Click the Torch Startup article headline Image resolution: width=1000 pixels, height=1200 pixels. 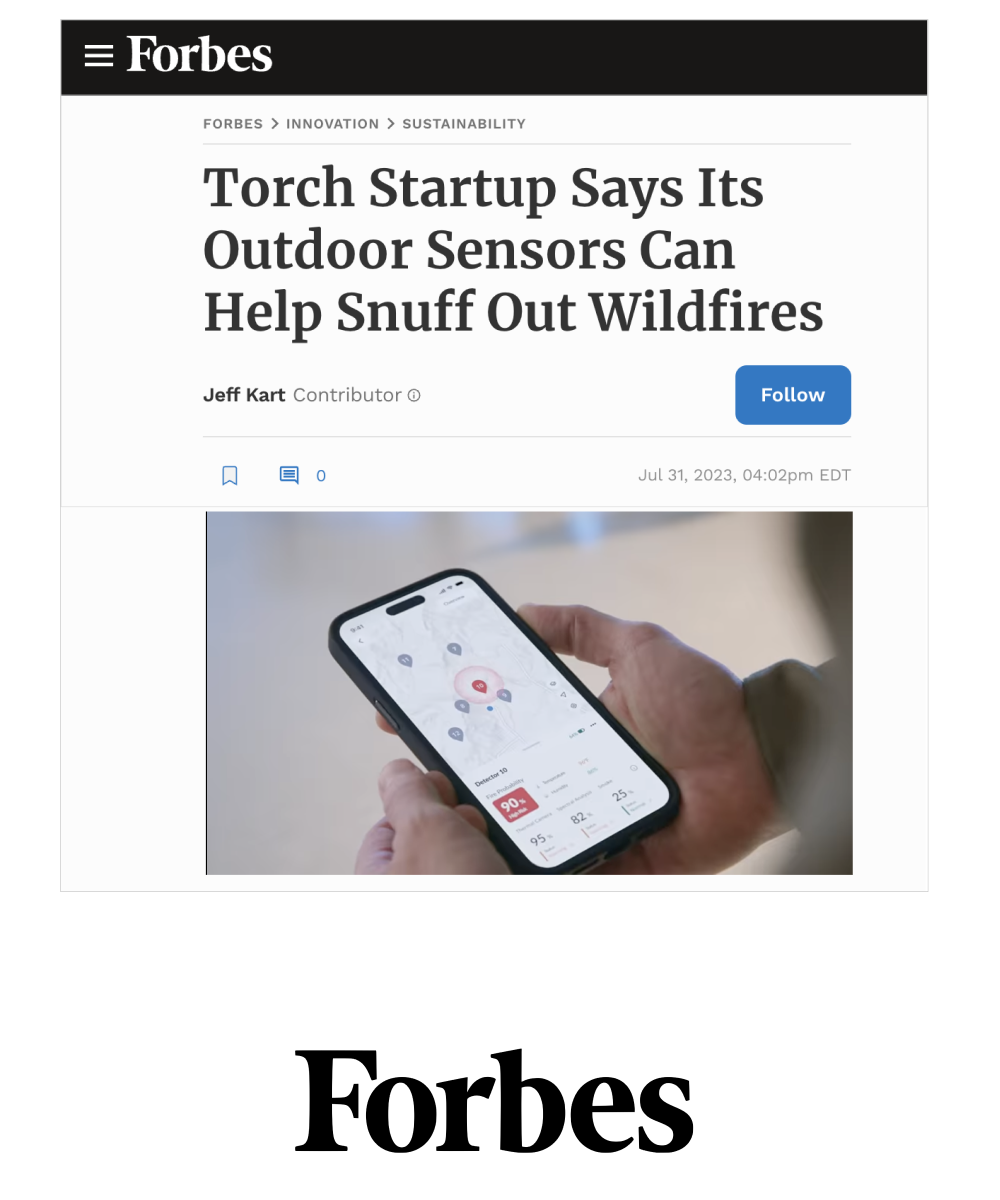[513, 250]
